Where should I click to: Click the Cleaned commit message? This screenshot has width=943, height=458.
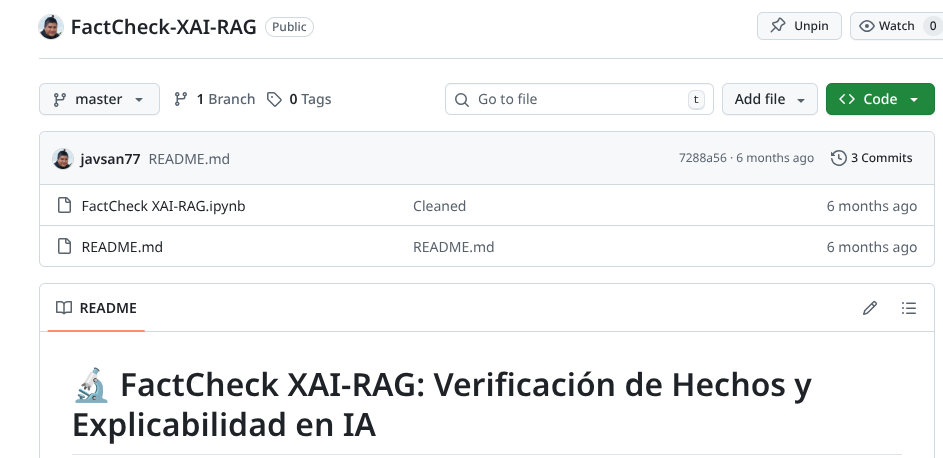[x=439, y=206]
